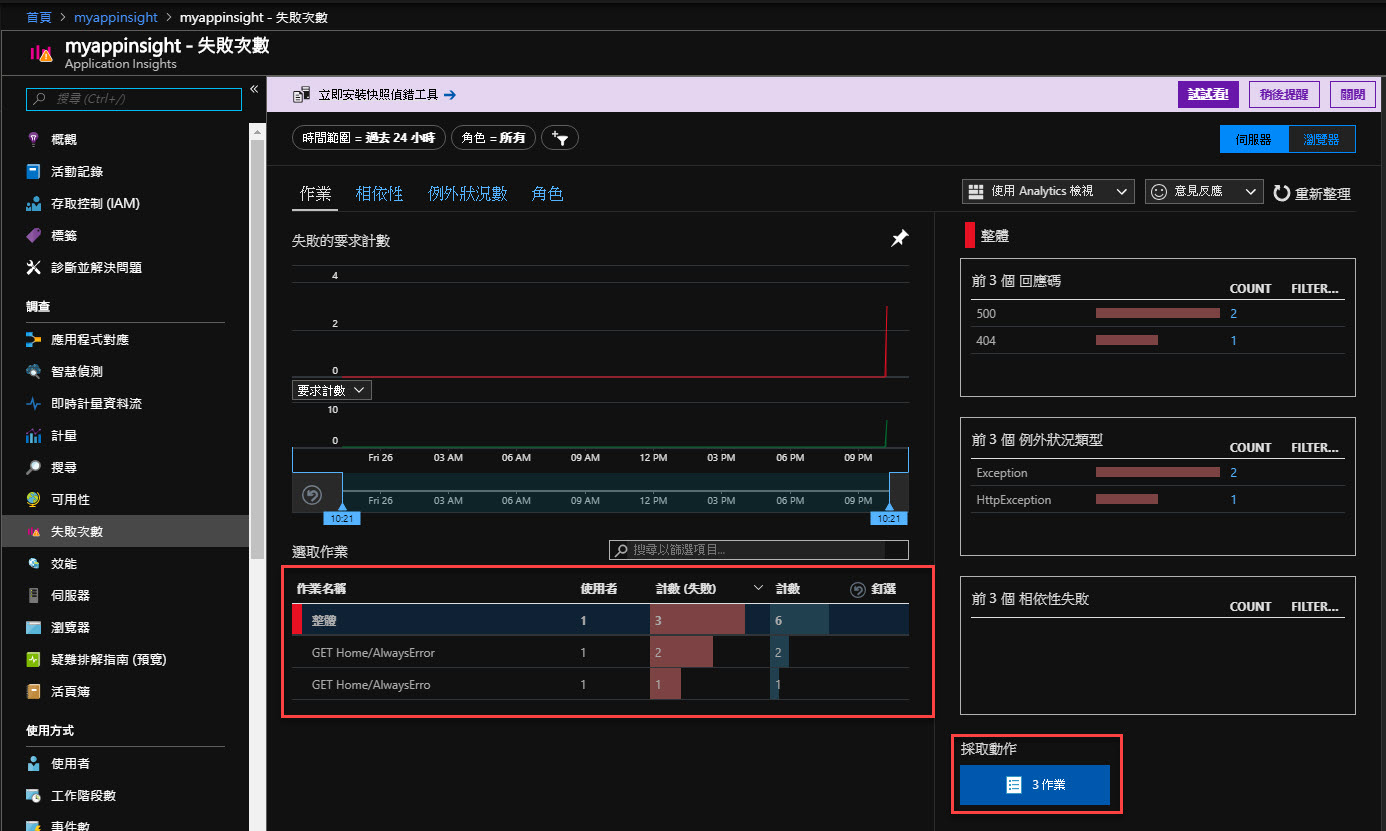Viewport: 1386px width, 831px height.
Task: Select the 作業 tab
Action: point(316,193)
